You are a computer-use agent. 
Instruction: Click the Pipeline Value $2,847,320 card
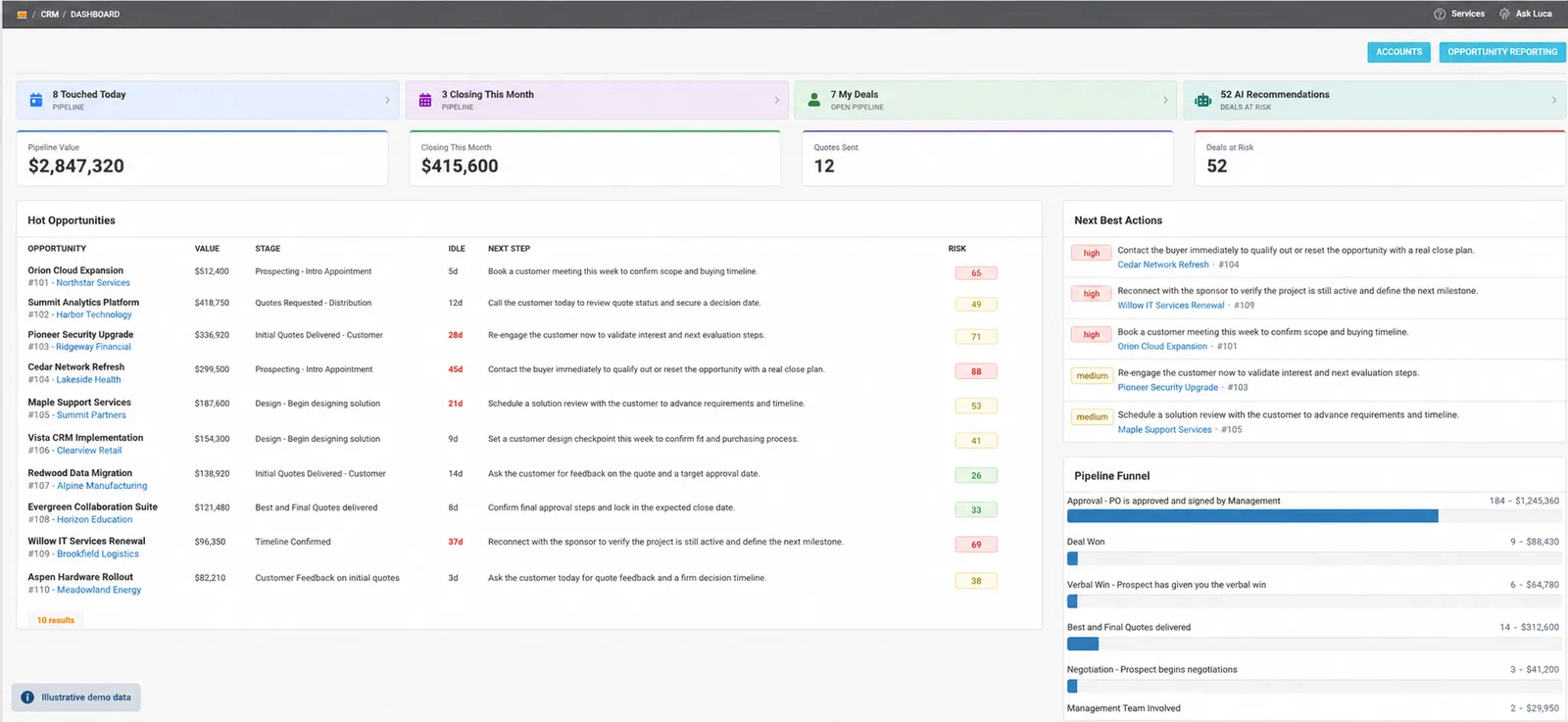202,158
